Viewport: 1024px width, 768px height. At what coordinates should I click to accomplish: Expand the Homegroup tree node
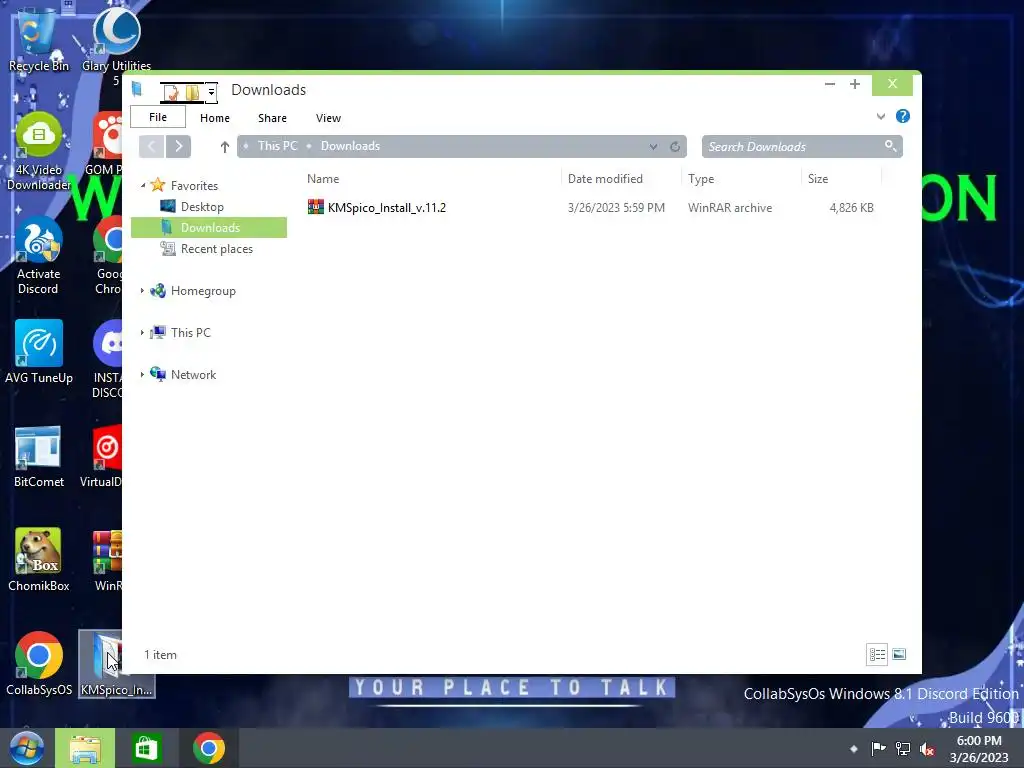pyautogui.click(x=142, y=291)
